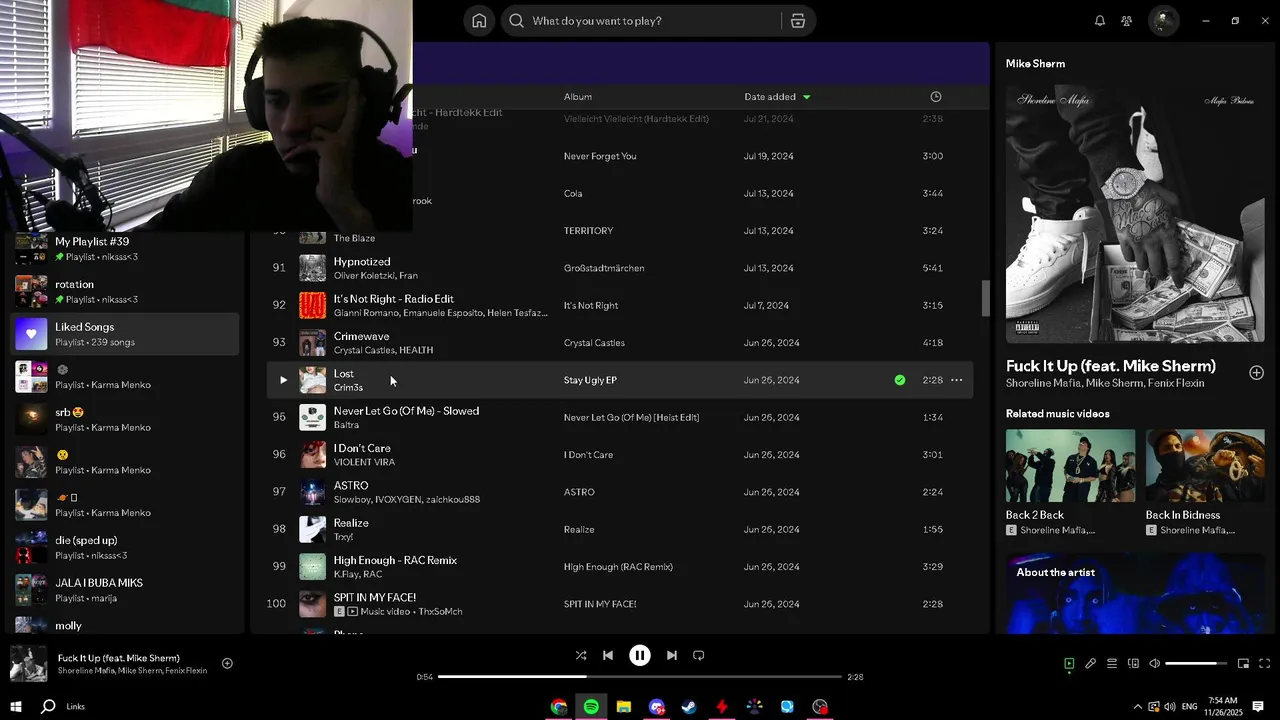This screenshot has width=1280, height=720.
Task: Open the srb playlist by Karma Menko
Action: (x=126, y=419)
